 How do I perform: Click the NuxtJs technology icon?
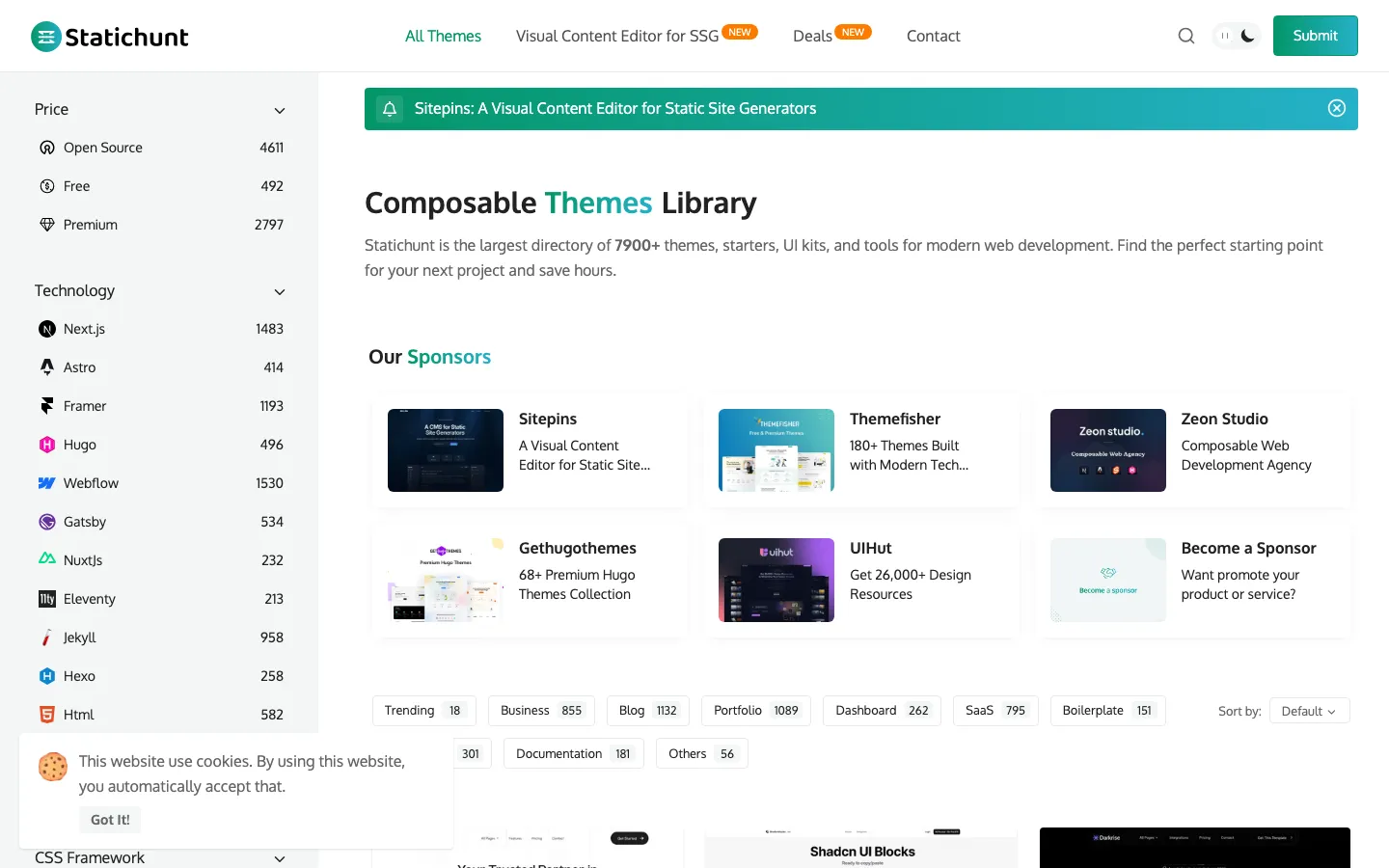47,559
